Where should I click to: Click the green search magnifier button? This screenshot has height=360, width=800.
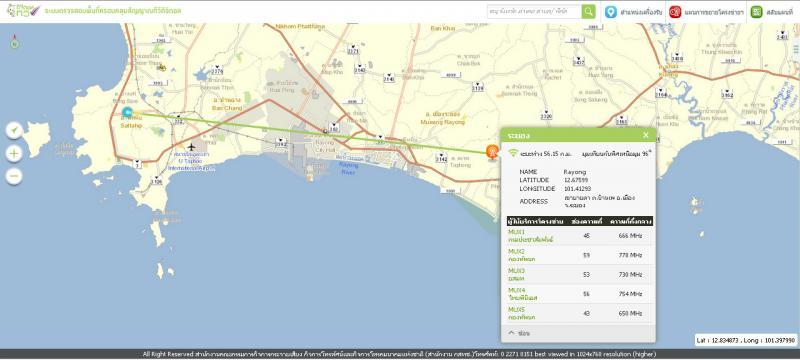click(588, 12)
